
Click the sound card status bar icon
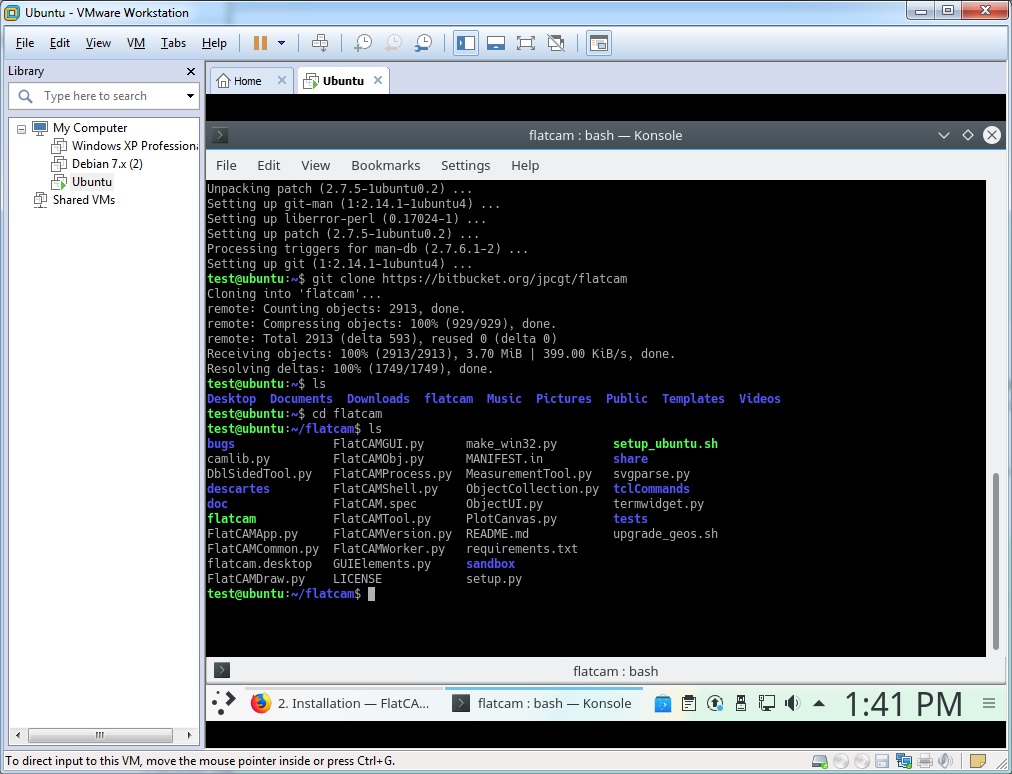click(x=946, y=761)
